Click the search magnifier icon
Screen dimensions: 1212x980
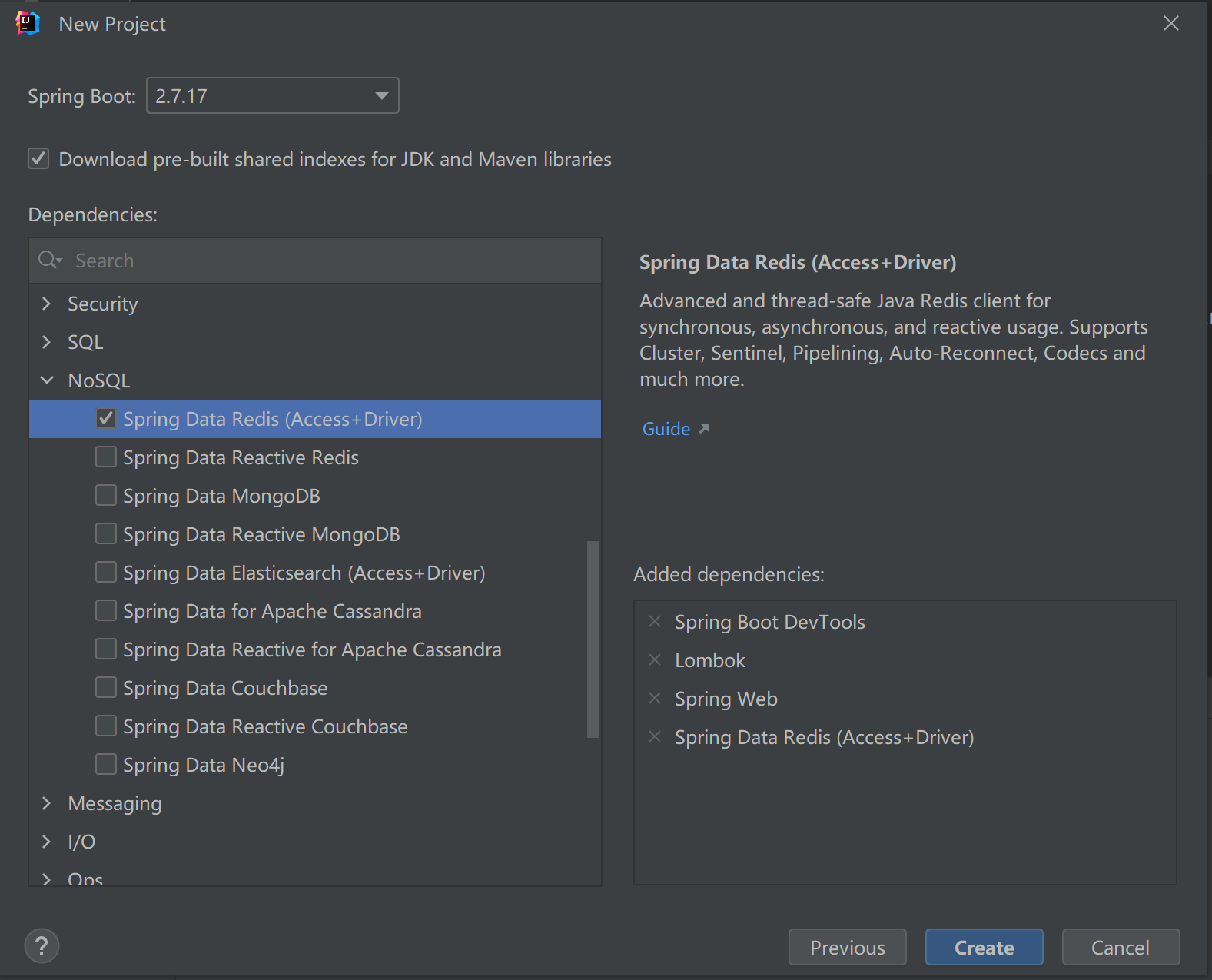click(x=49, y=260)
